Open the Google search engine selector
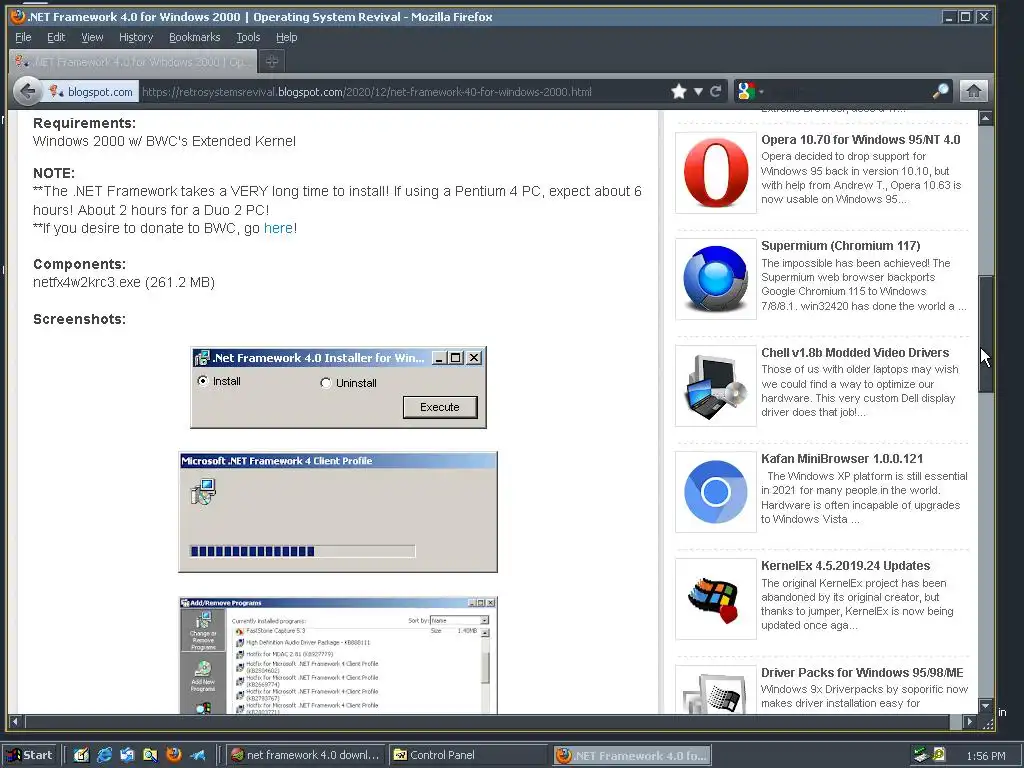This screenshot has height=768, width=1024. (749, 91)
